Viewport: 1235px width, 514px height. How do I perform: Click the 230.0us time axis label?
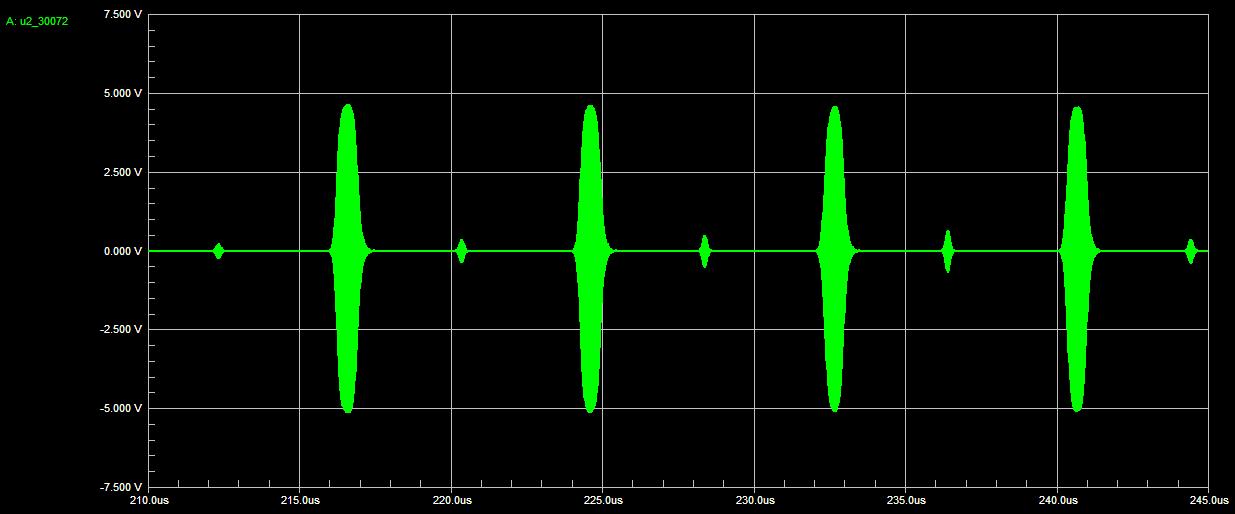pos(754,500)
